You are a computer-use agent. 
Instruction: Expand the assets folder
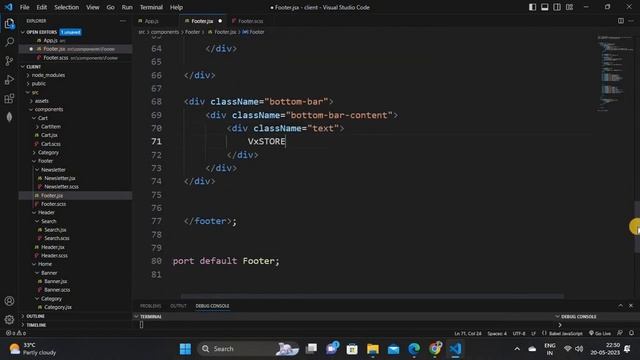click(x=41, y=101)
